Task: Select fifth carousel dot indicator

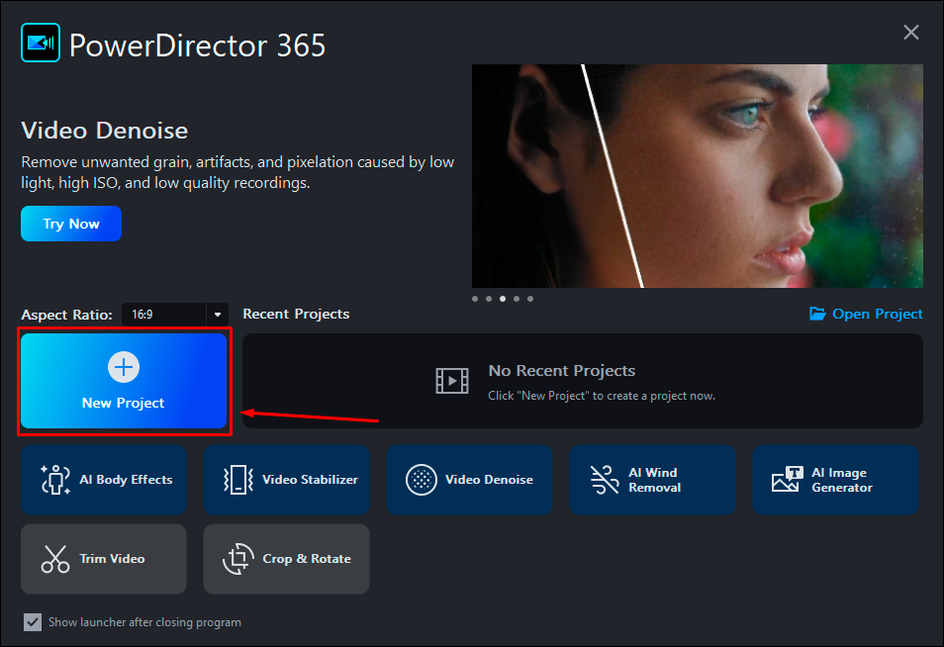Action: pos(530,299)
